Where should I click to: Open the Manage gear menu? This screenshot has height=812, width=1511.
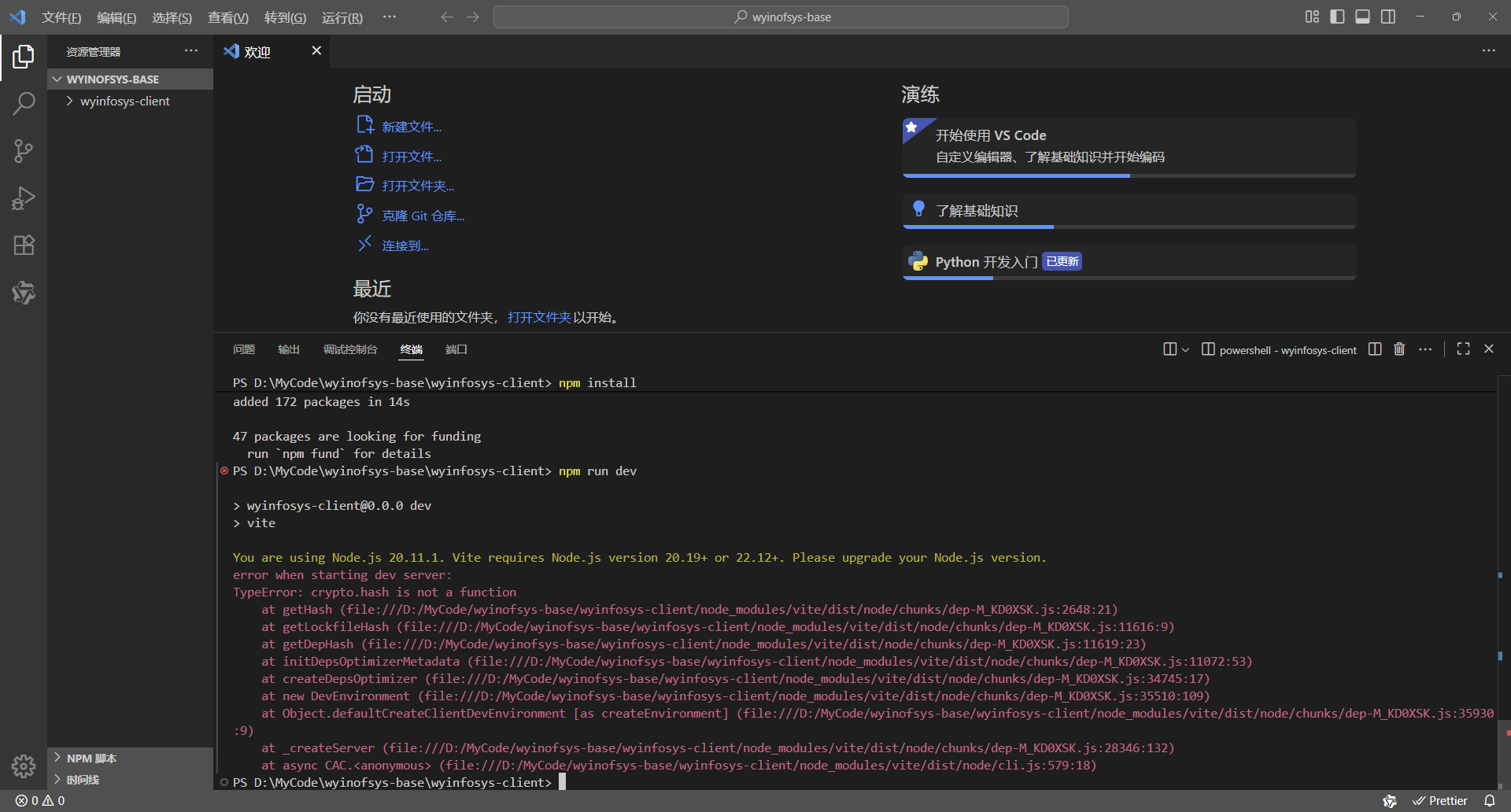point(24,766)
